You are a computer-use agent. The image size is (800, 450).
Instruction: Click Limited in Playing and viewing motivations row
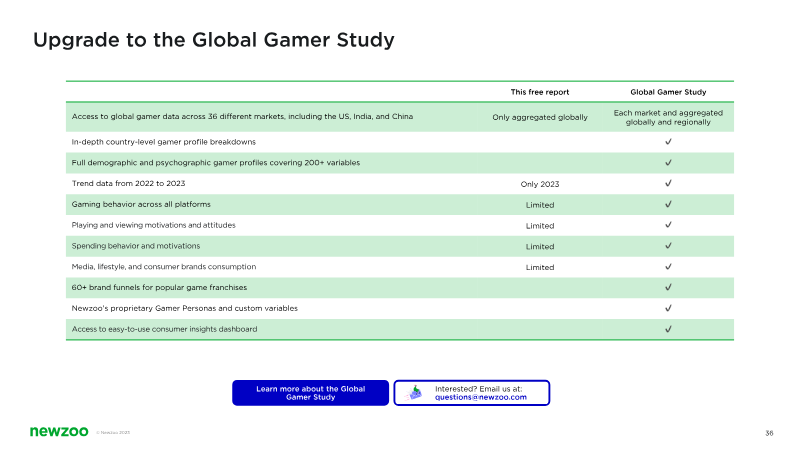pos(540,226)
